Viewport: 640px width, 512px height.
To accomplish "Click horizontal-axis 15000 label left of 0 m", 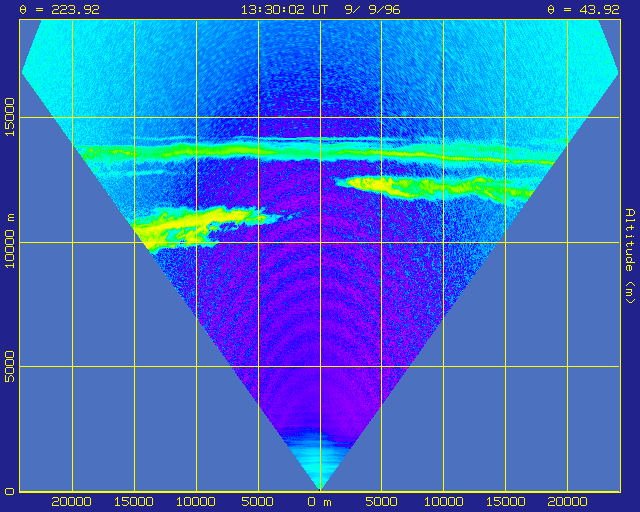I will 133,502.
